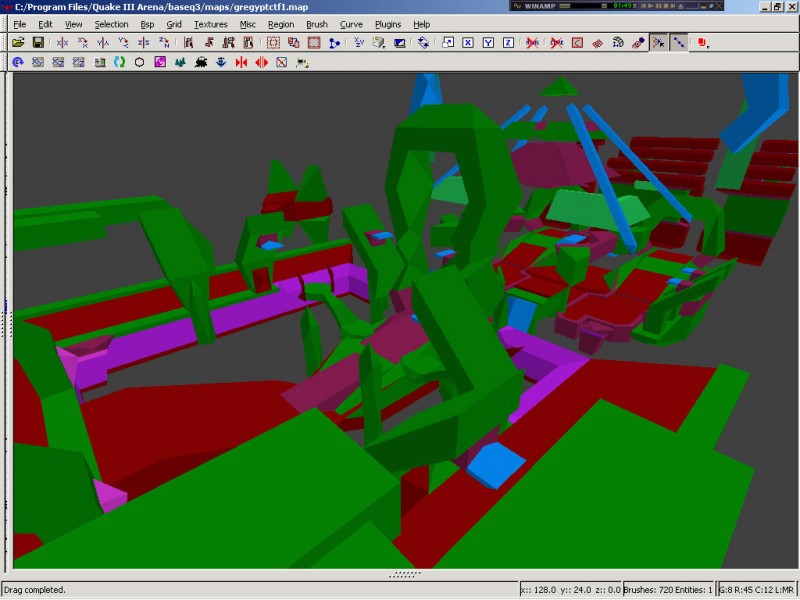Click the Select Complete Tall icon

pos(188,43)
